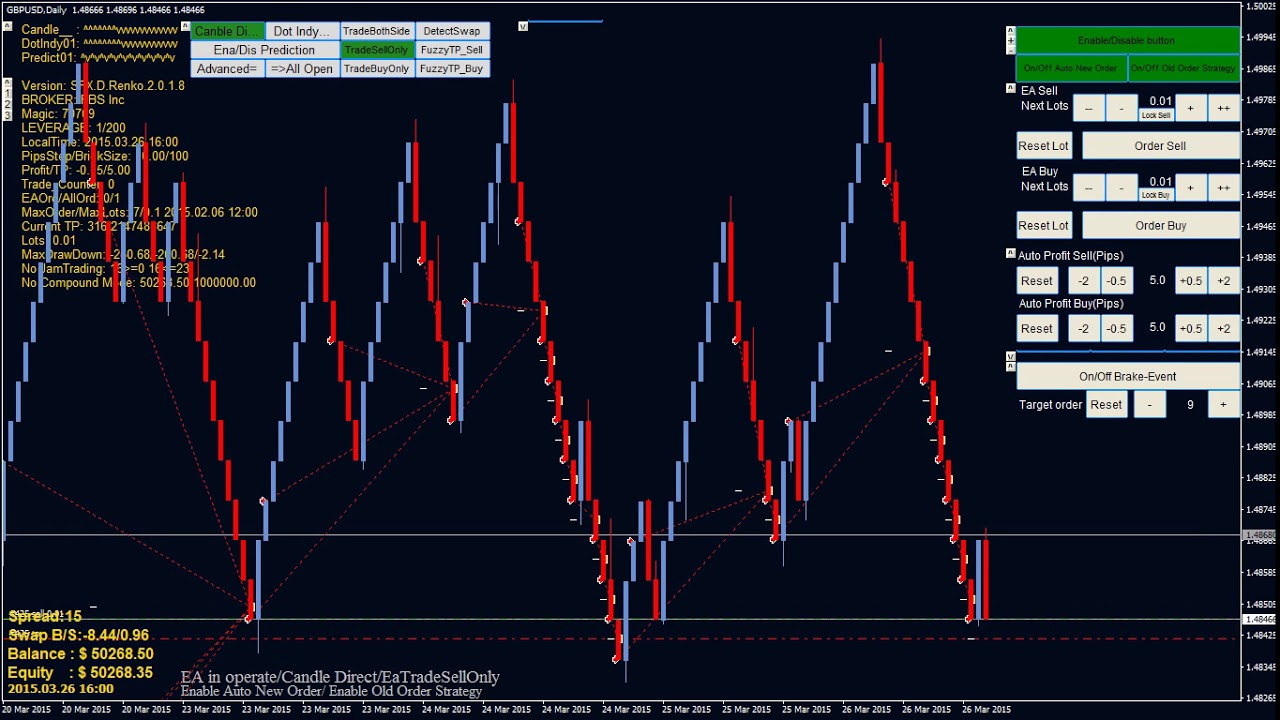Click +2 for Auto Profit Buy
This screenshot has width=1280, height=720.
coord(1223,329)
